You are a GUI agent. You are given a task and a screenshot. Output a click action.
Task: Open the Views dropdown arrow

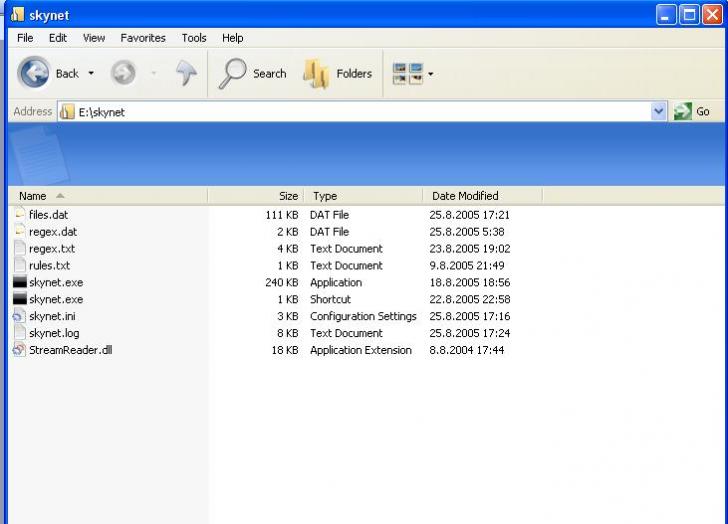coord(431,74)
